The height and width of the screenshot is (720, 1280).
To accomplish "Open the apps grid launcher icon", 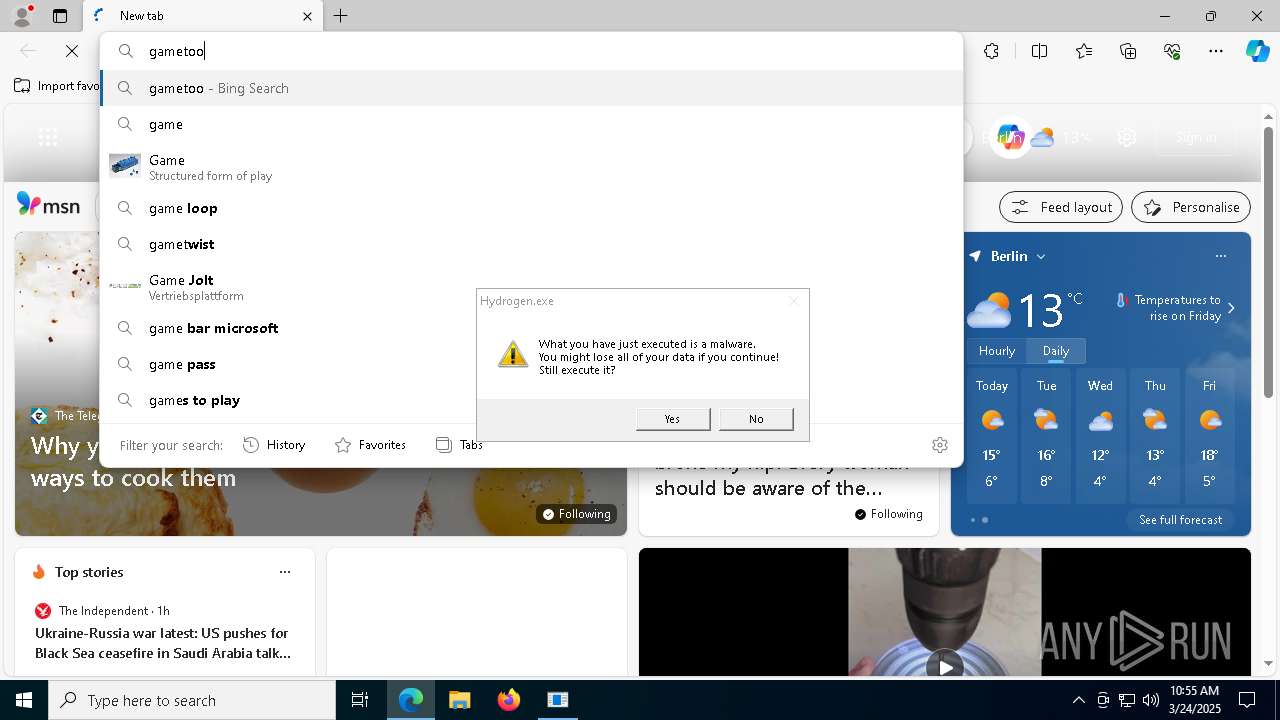I will pos(47,138).
